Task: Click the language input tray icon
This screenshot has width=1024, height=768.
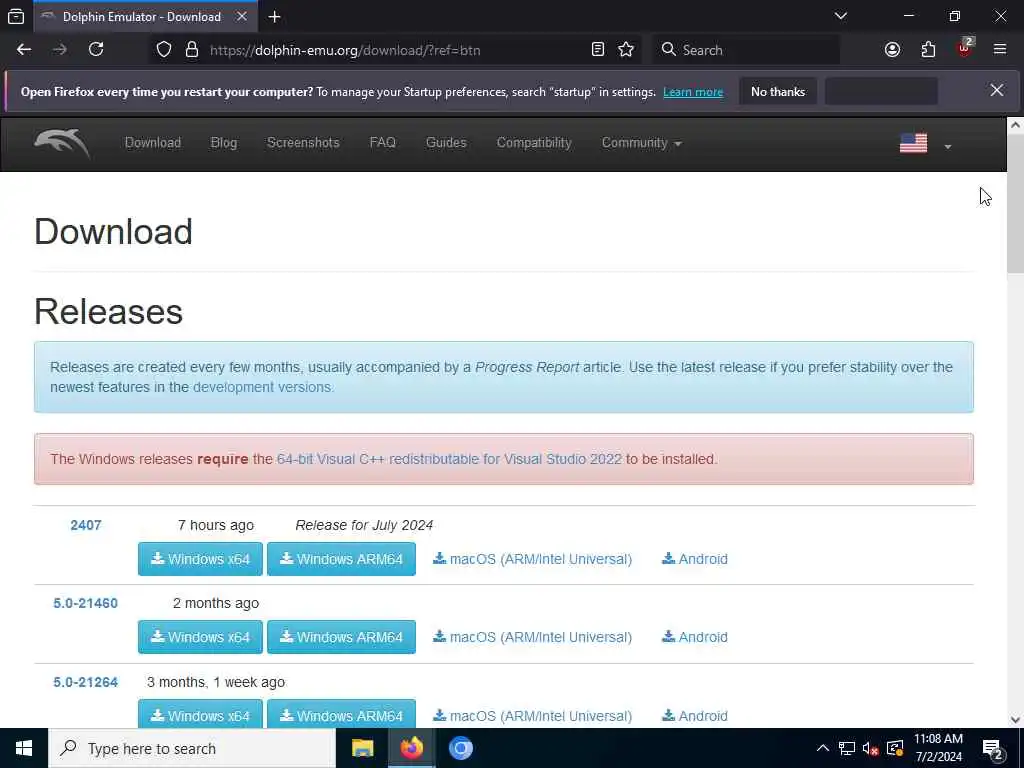Action: click(895, 748)
